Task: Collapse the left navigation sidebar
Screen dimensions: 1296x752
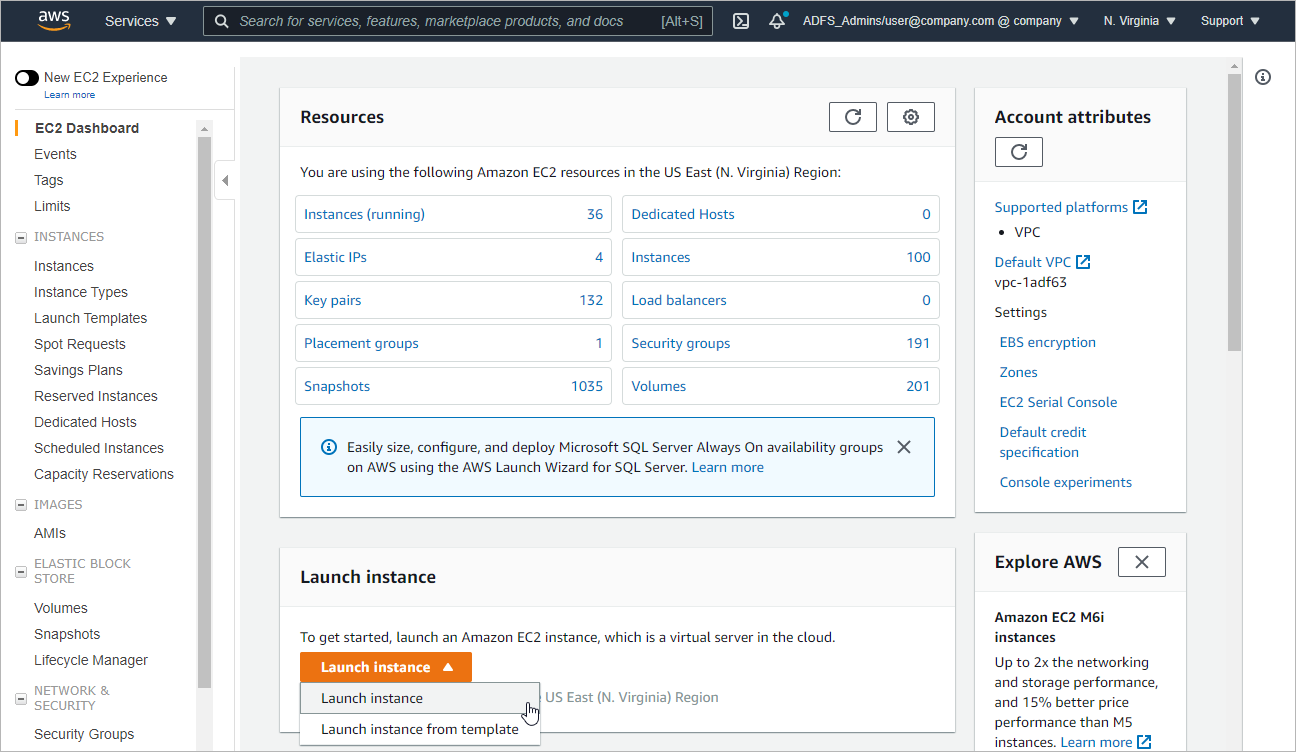Action: (x=225, y=180)
